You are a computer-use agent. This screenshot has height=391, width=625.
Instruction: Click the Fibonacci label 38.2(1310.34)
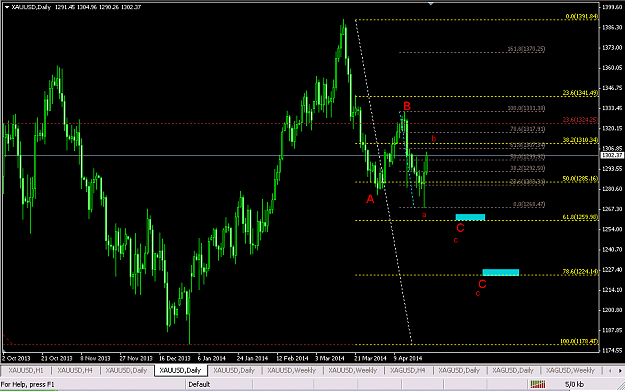580,140
